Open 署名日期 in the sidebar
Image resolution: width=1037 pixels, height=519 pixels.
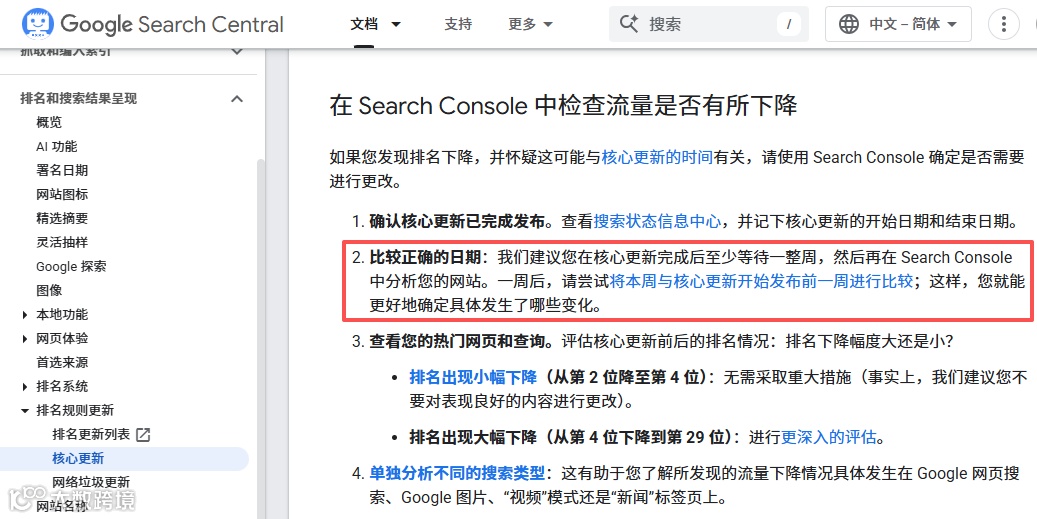[62, 170]
